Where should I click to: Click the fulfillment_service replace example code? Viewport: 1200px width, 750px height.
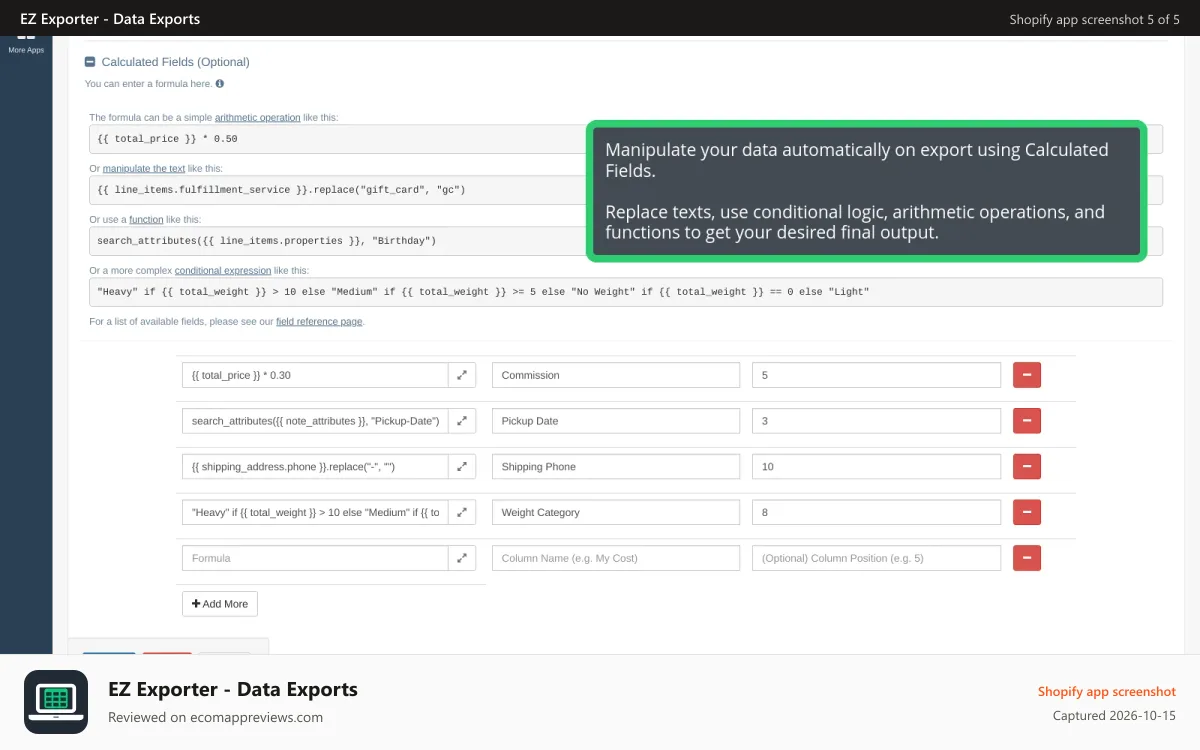(x=337, y=189)
